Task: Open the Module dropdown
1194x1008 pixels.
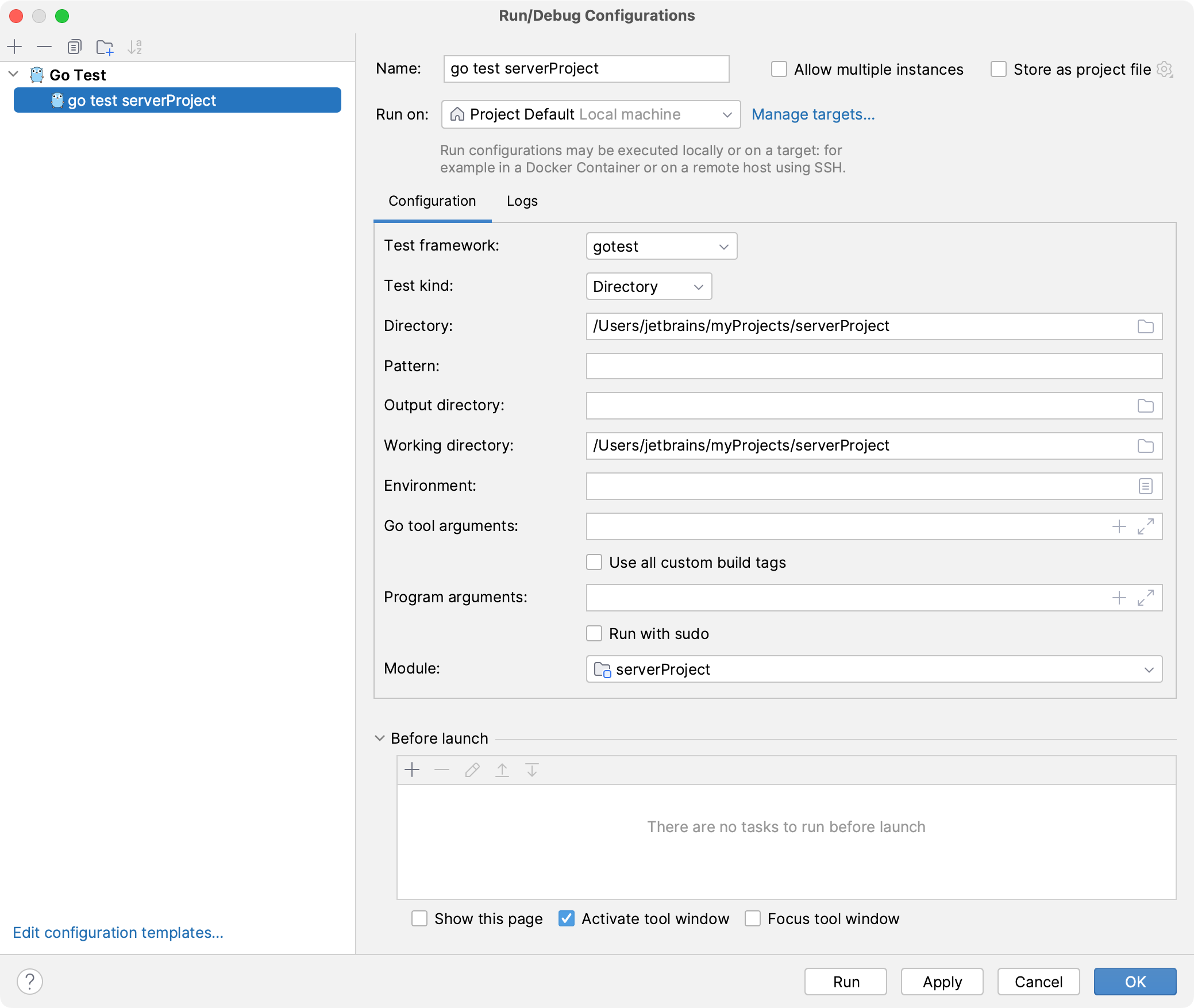Action: (1149, 669)
